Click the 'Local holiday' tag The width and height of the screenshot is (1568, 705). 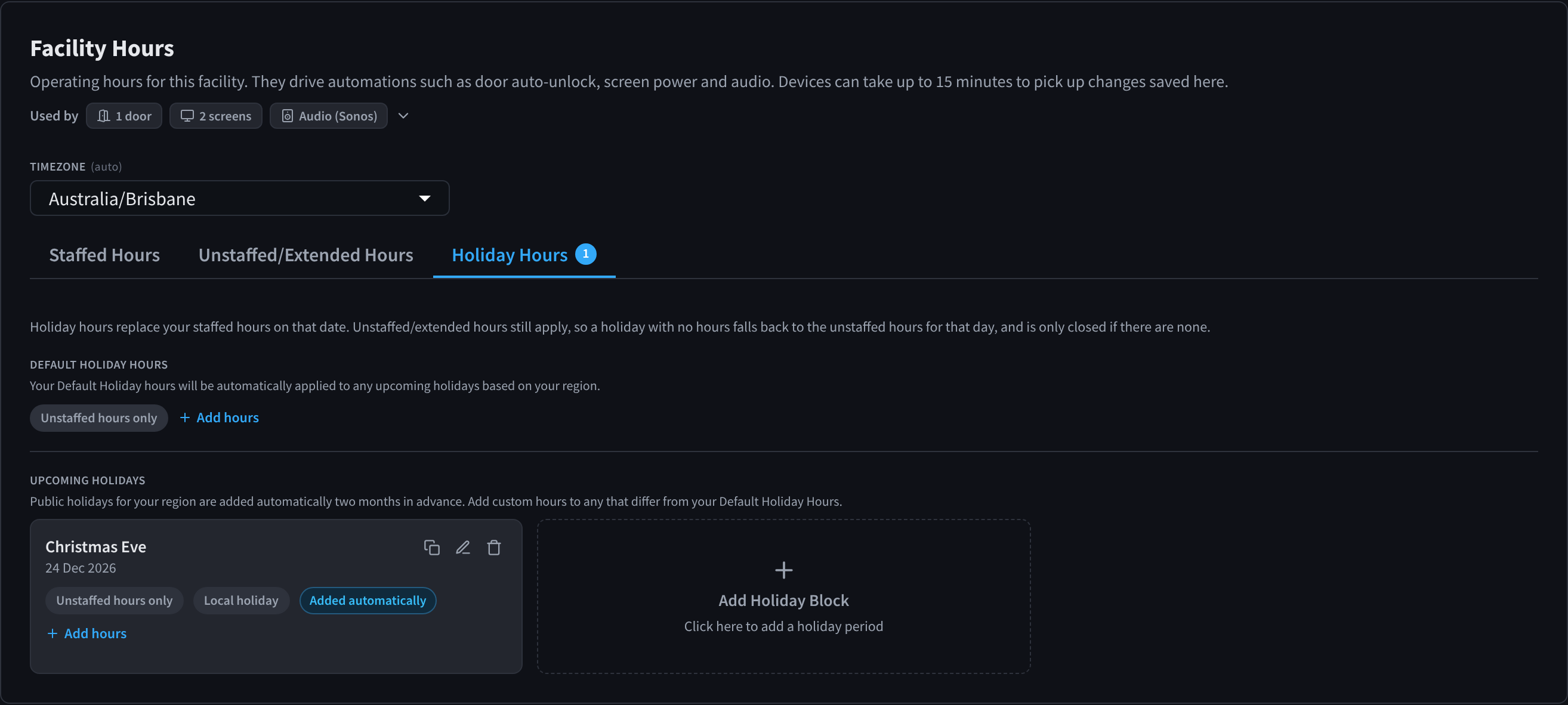coord(241,601)
